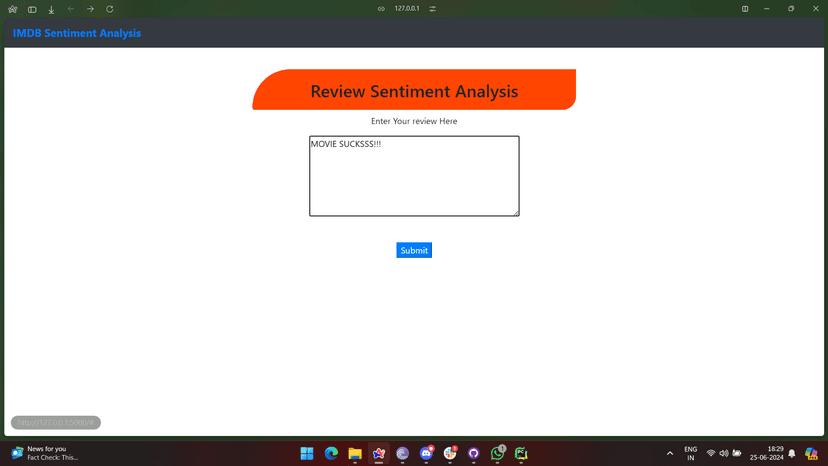Focus the review text area
Screen dimensions: 828x466
point(414,176)
